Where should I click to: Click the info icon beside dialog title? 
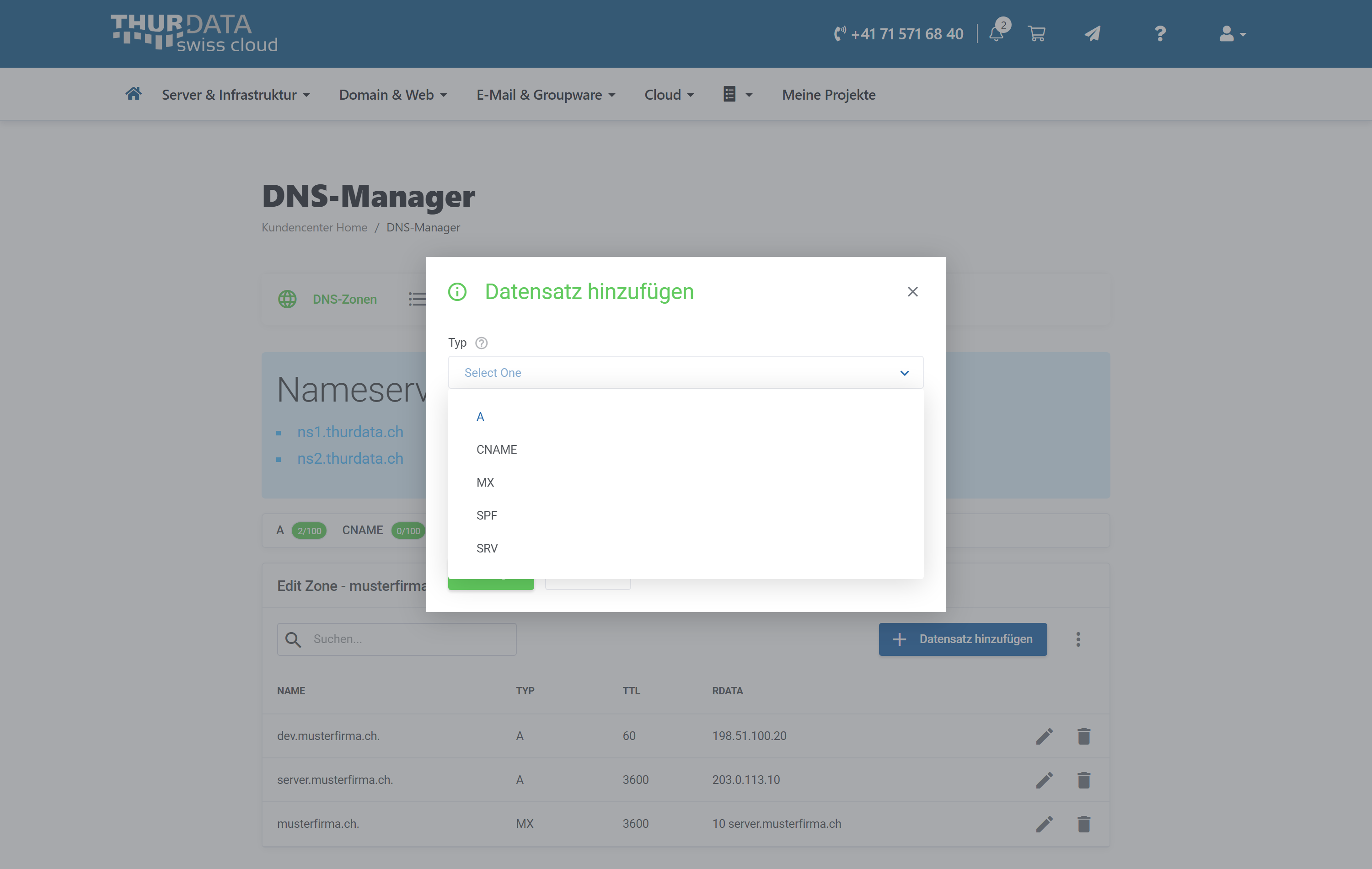point(457,292)
